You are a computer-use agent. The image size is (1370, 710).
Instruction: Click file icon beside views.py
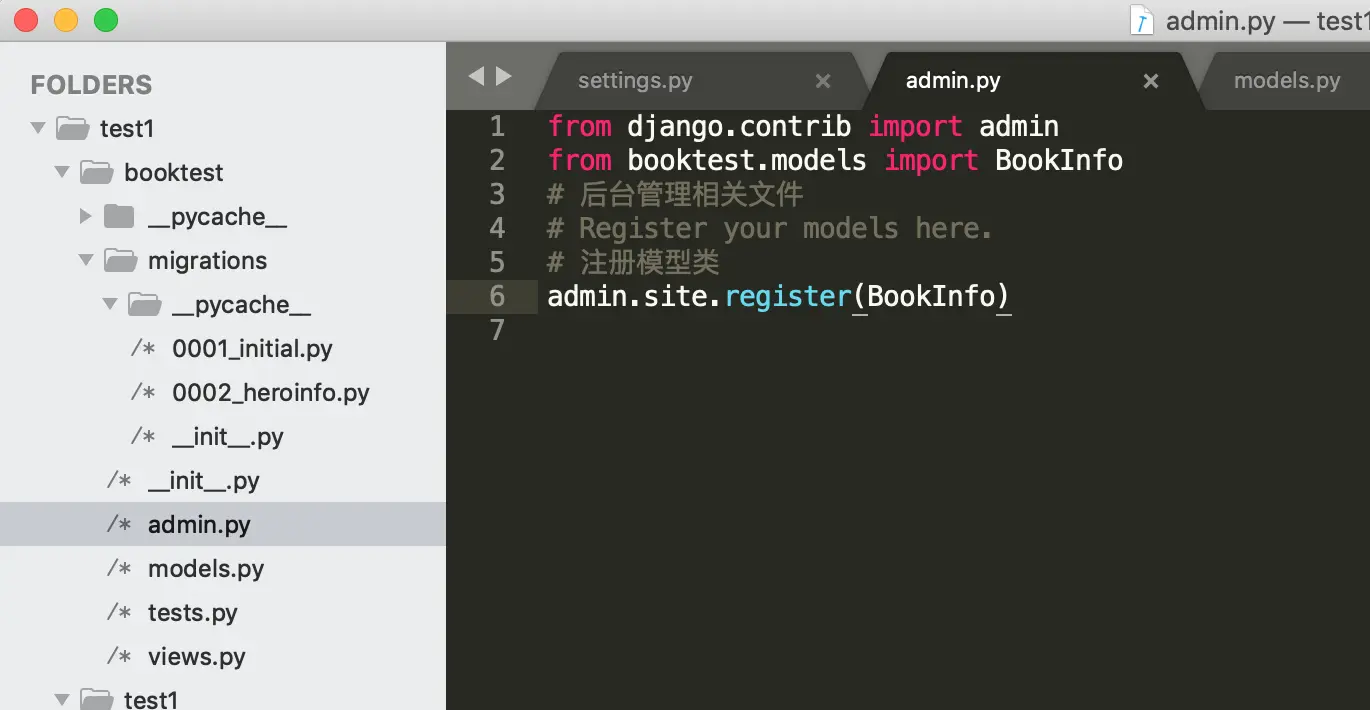point(119,656)
